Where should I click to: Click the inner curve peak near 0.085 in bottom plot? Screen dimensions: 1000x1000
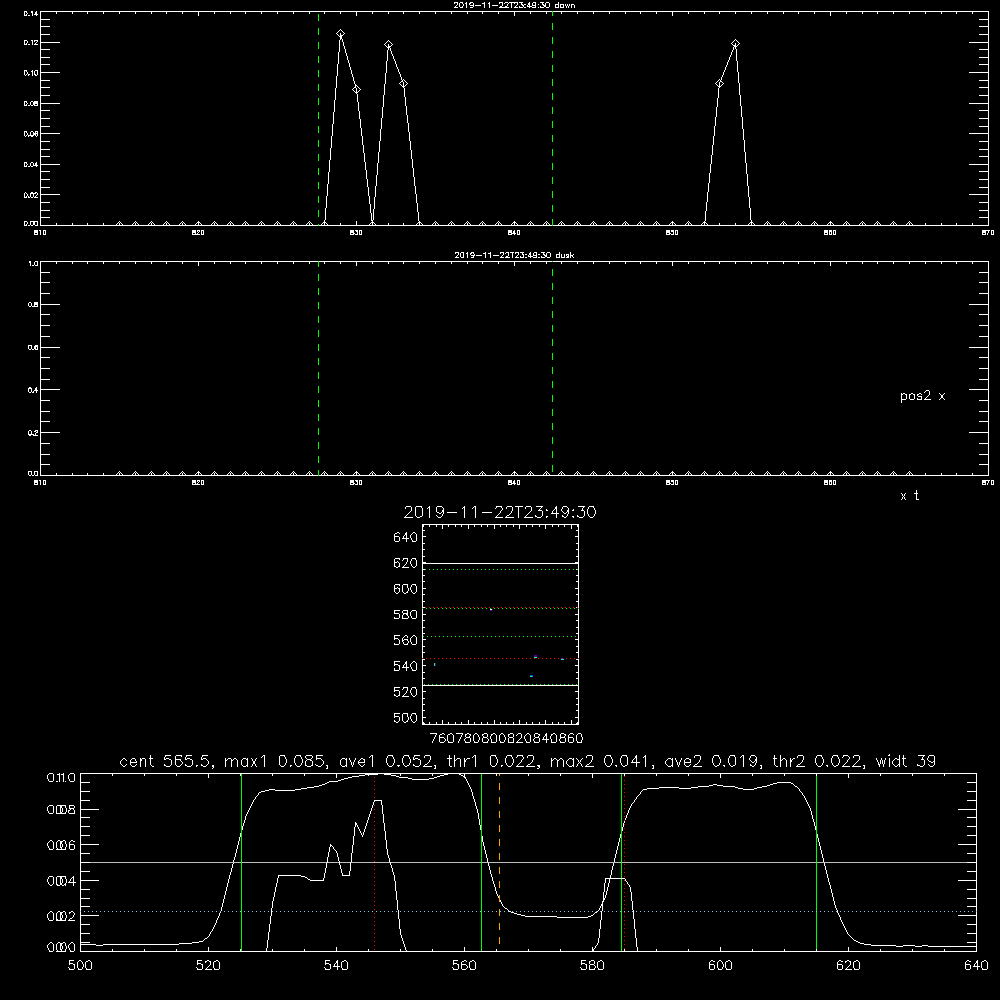click(x=377, y=800)
